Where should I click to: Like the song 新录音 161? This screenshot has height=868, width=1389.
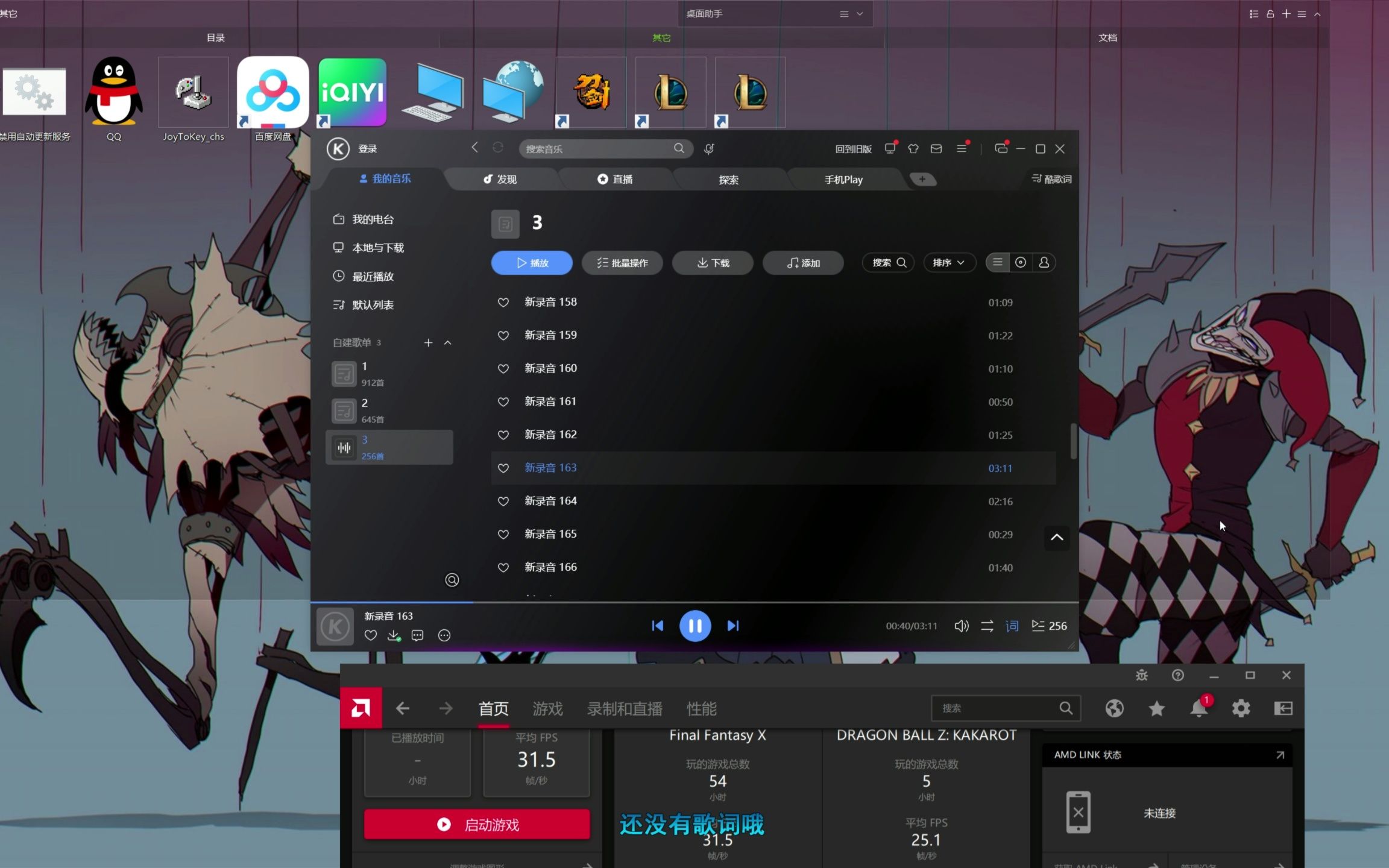click(503, 401)
